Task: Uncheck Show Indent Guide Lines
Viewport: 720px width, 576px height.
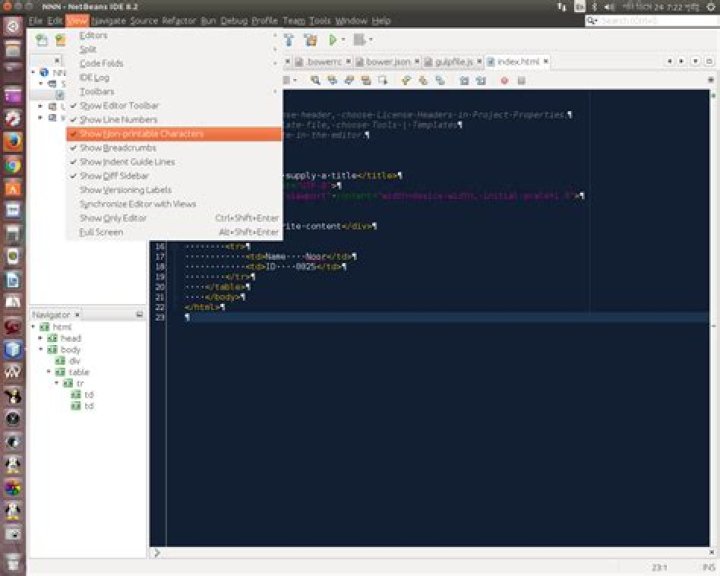Action: [174, 162]
